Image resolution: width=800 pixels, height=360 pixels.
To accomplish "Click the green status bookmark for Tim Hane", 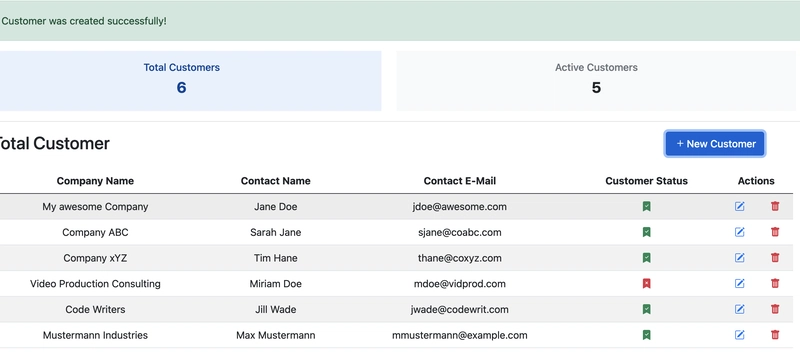I will click(x=646, y=258).
